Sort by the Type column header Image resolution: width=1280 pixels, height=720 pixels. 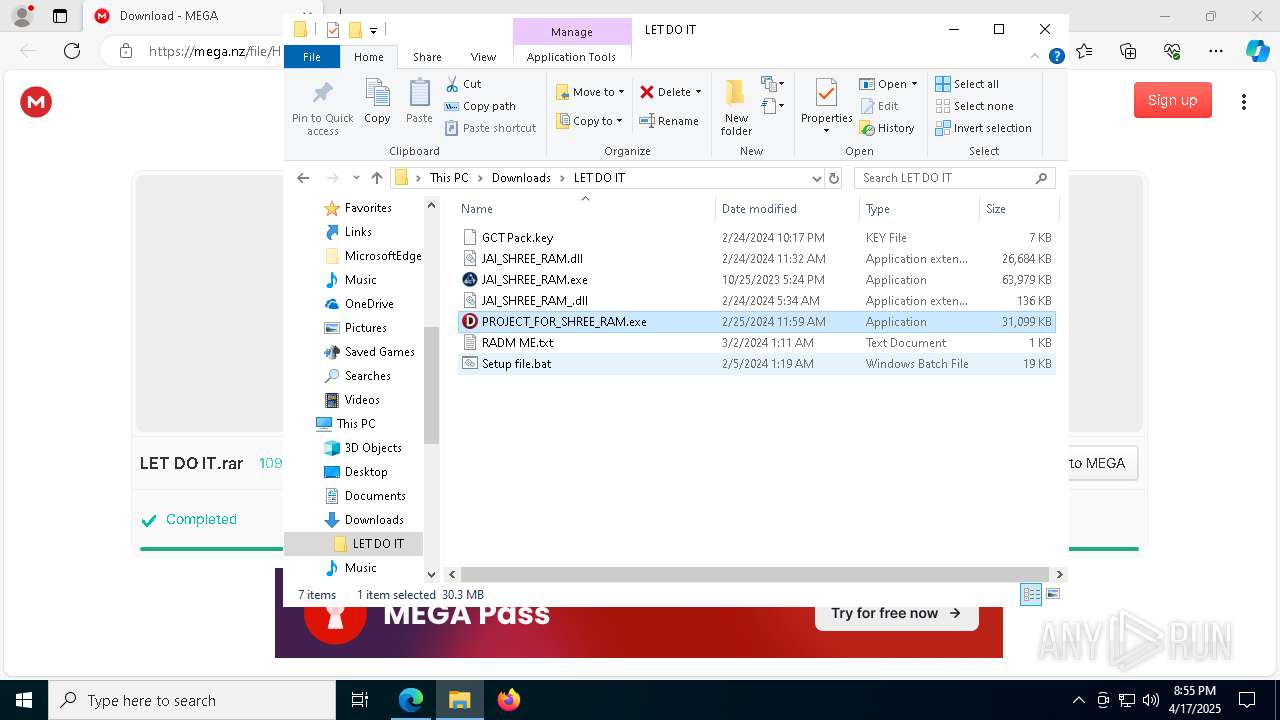pyautogui.click(x=919, y=209)
